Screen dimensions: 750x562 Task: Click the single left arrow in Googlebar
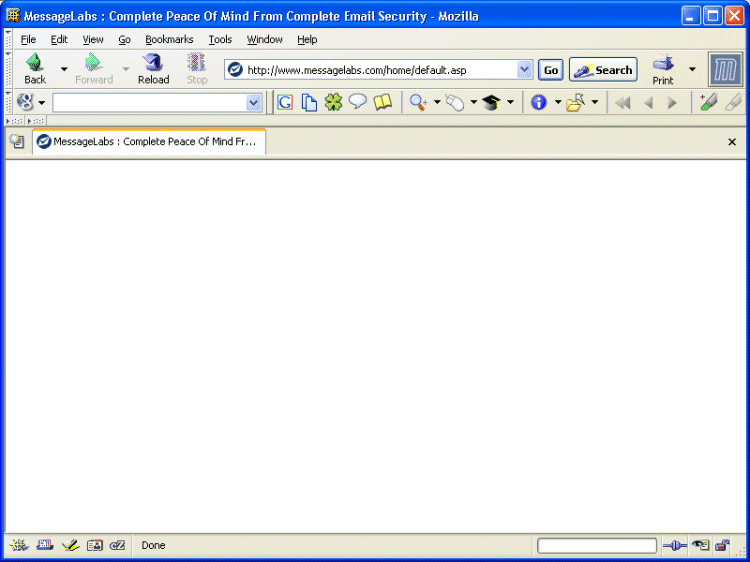coord(649,103)
